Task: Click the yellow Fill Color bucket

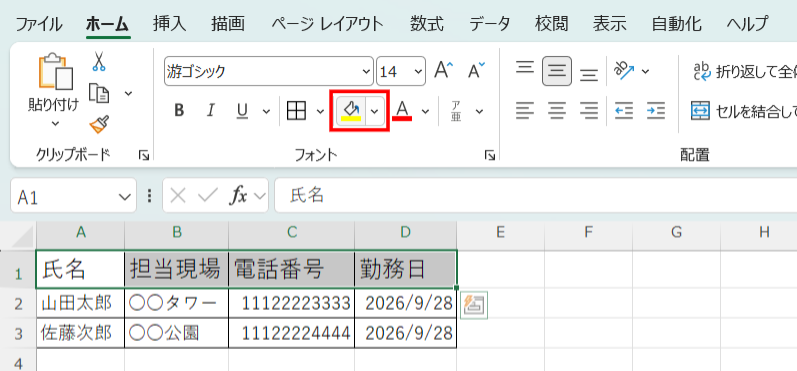Action: (x=351, y=110)
